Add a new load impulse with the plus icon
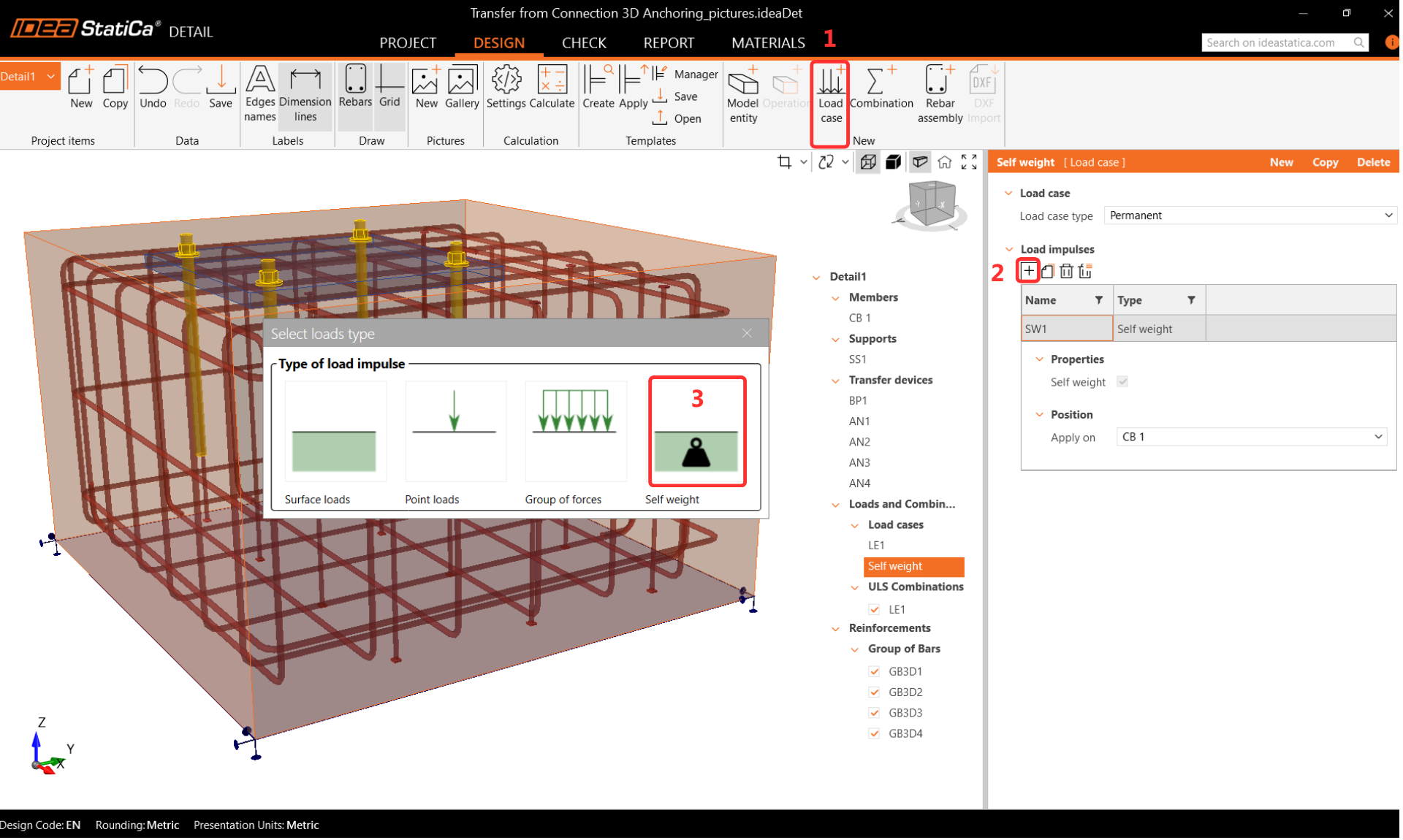 click(x=1028, y=271)
